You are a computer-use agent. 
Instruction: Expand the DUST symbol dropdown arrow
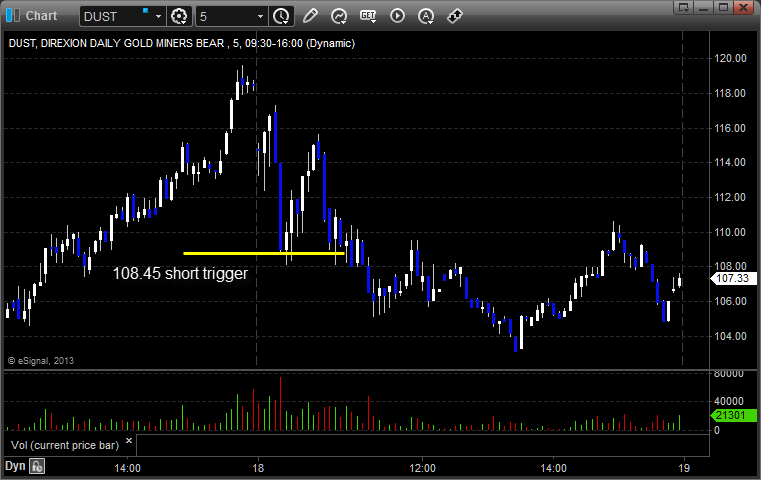[x=158, y=17]
